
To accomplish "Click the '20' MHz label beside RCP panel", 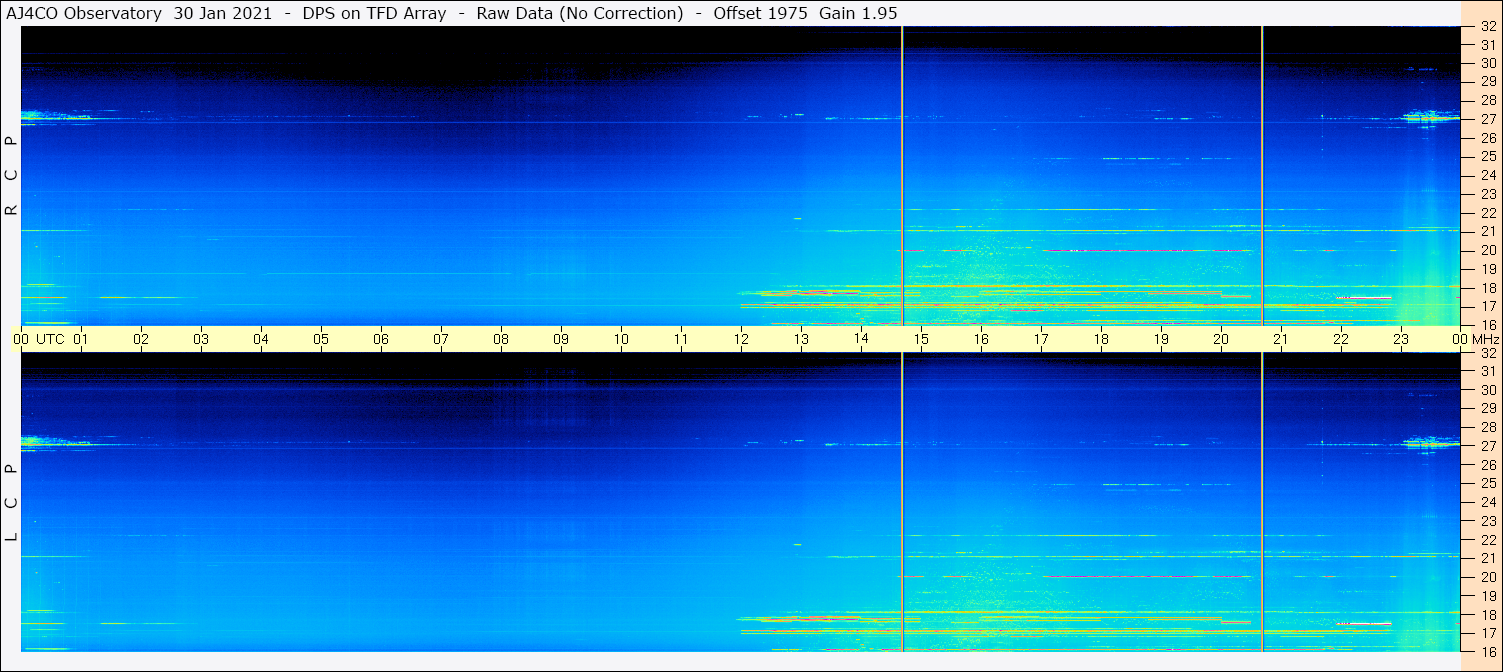I will [x=1488, y=250].
